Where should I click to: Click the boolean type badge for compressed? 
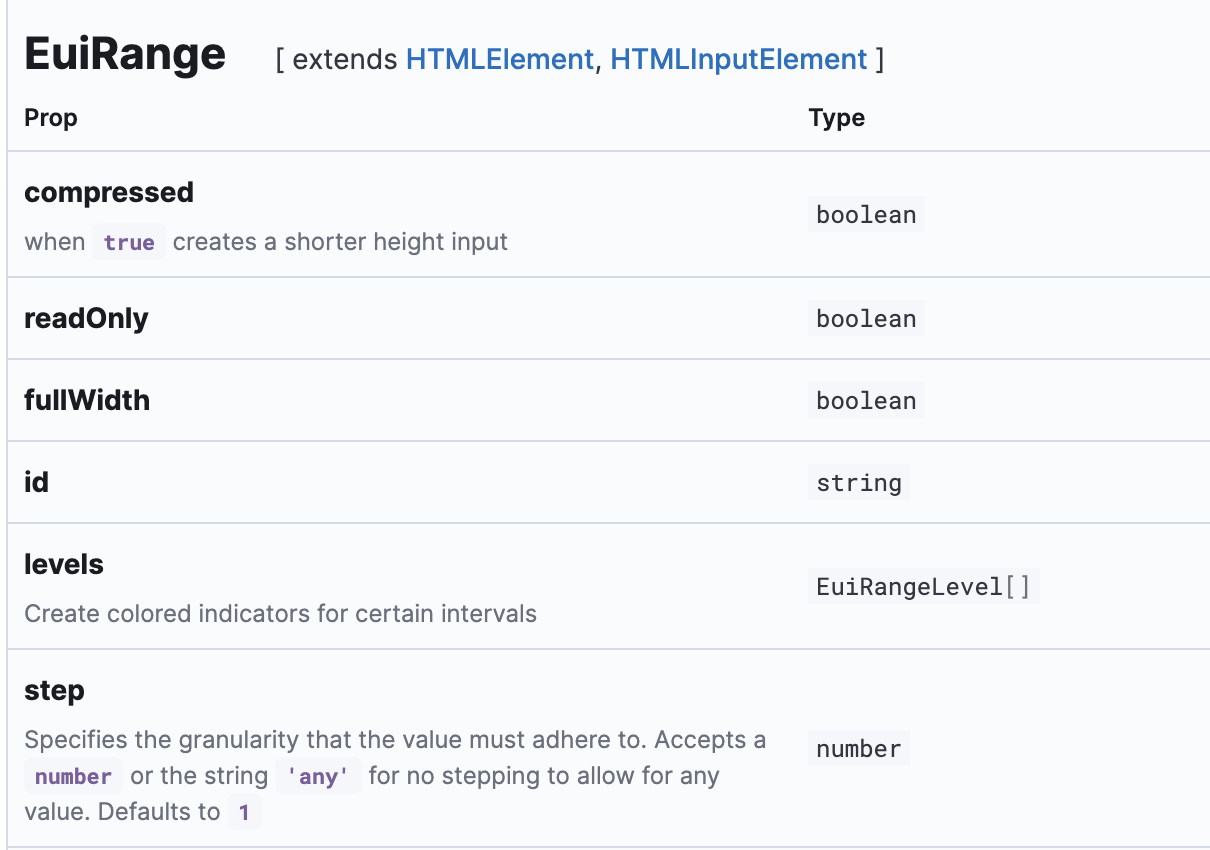[866, 214]
